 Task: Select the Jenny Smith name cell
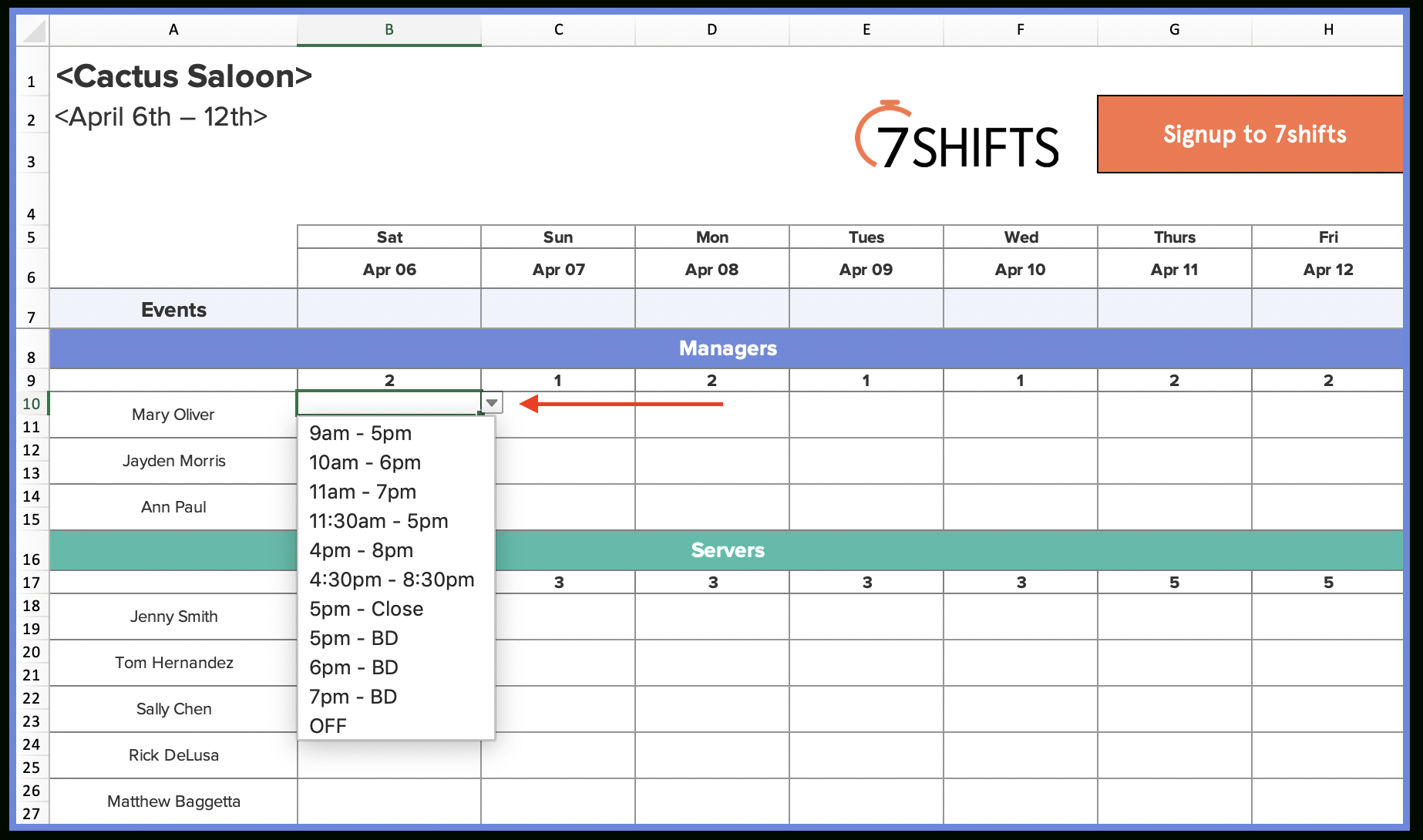click(x=173, y=617)
